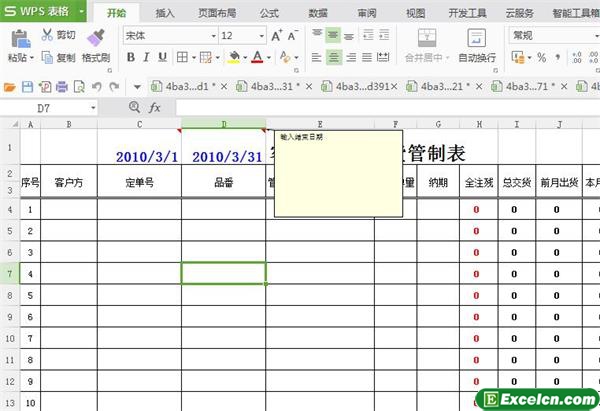Viewport: 600px width, 411px height.
Task: Switch to the 插入 ribbon tab
Action: (165, 13)
